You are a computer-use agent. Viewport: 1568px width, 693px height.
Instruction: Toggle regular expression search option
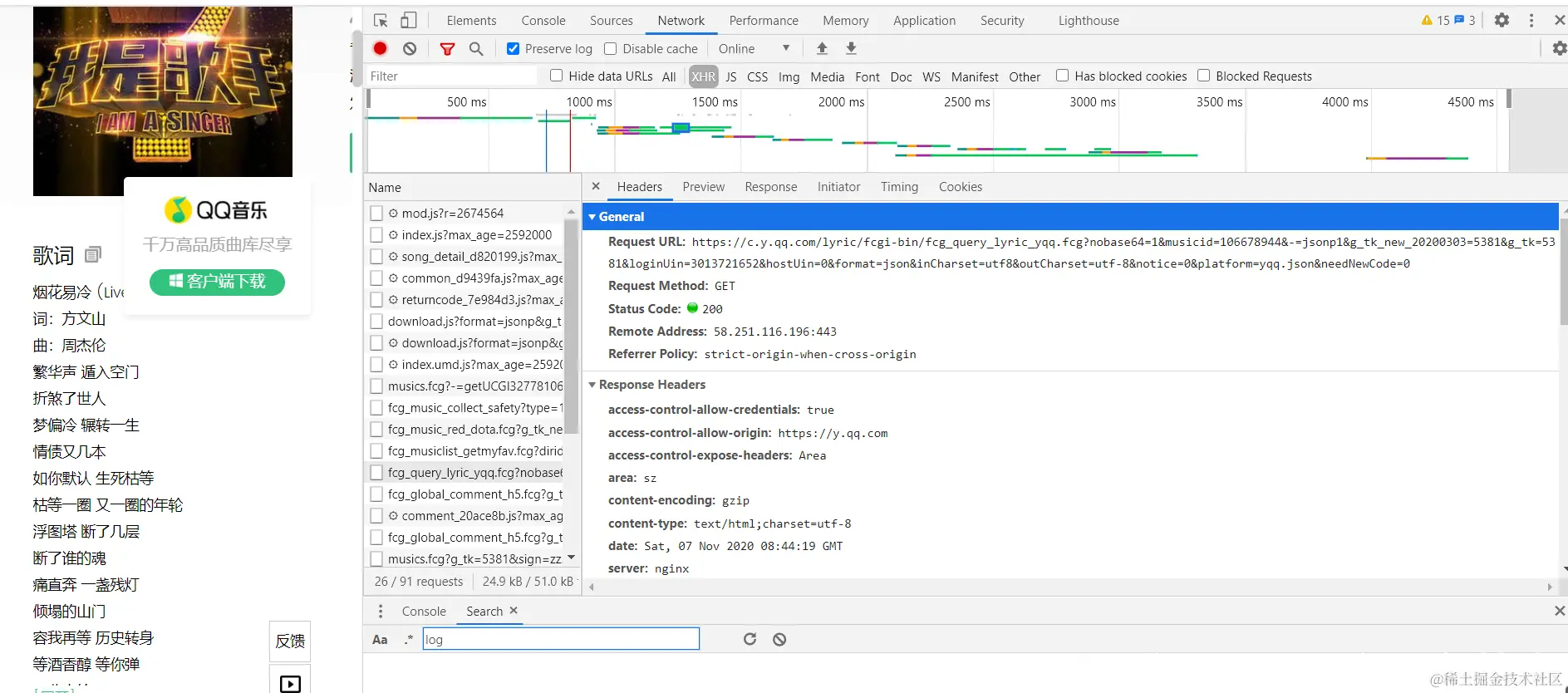click(408, 639)
